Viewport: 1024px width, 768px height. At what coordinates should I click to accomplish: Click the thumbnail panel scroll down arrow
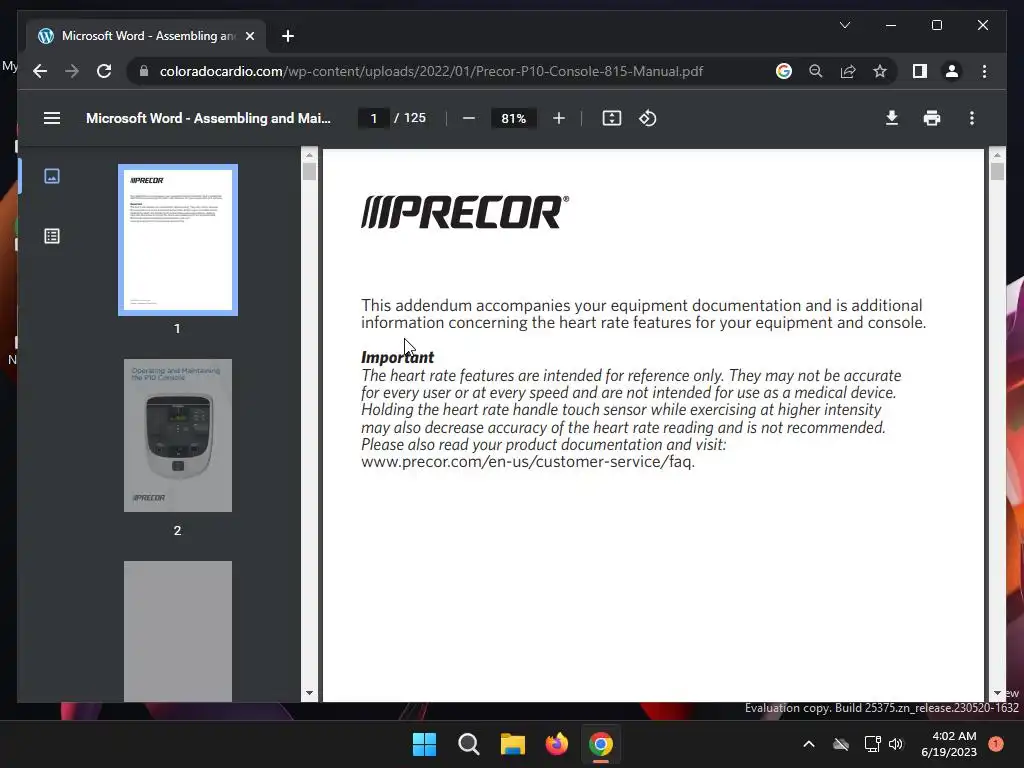[x=310, y=693]
